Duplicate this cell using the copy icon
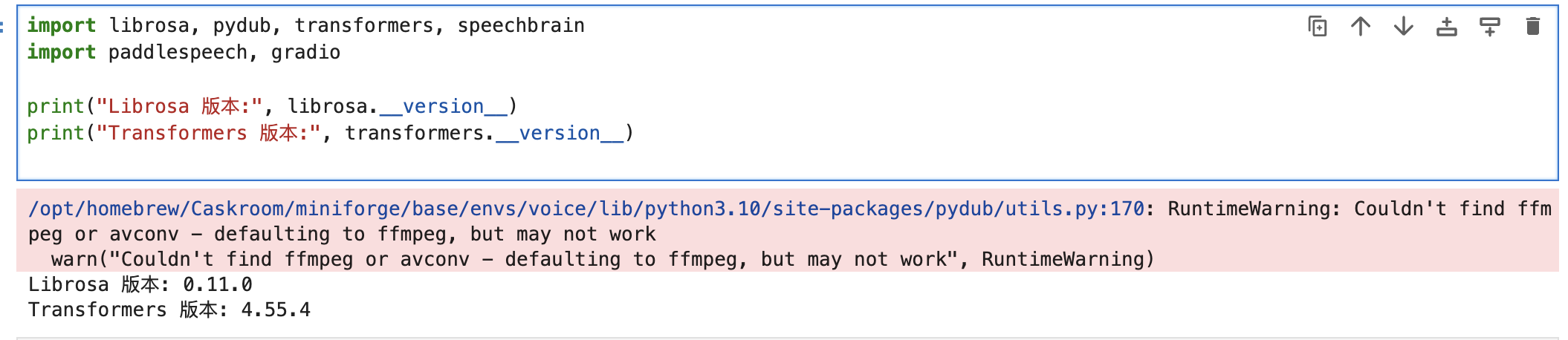Screen dimensions: 1568x340 tap(1318, 27)
